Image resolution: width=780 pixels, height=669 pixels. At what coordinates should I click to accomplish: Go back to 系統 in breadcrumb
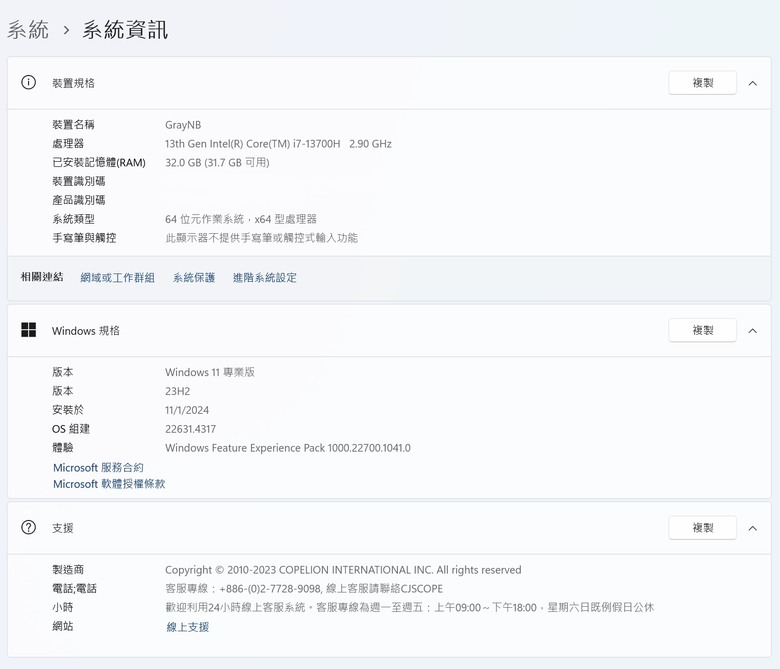click(28, 30)
